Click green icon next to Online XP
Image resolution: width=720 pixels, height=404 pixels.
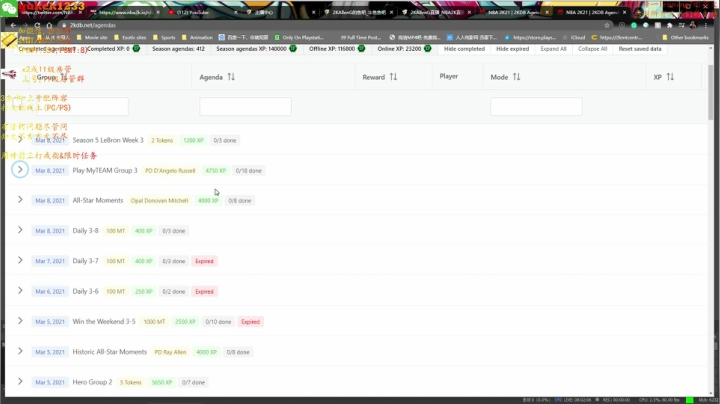[x=428, y=48]
